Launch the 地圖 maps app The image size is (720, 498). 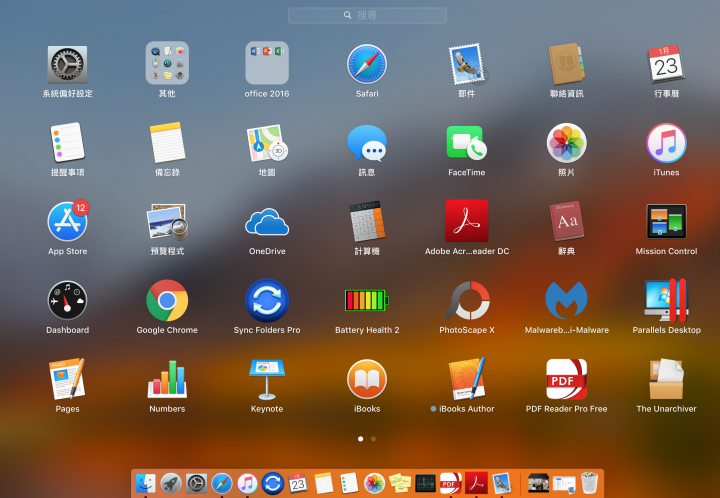tap(267, 143)
